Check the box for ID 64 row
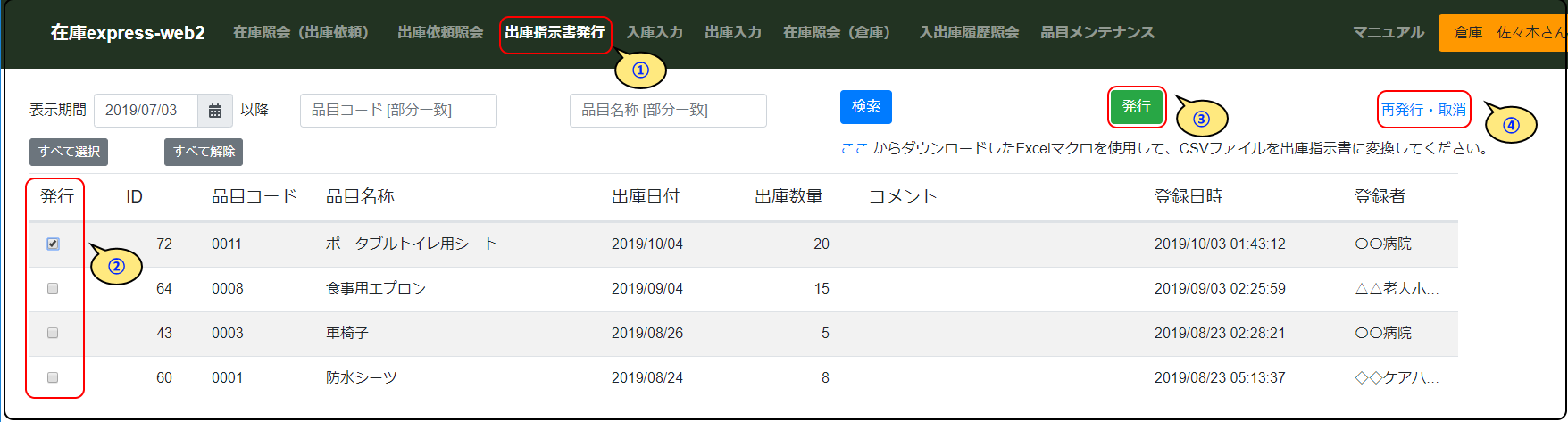This screenshot has height=422, width=1568. pos(53,288)
